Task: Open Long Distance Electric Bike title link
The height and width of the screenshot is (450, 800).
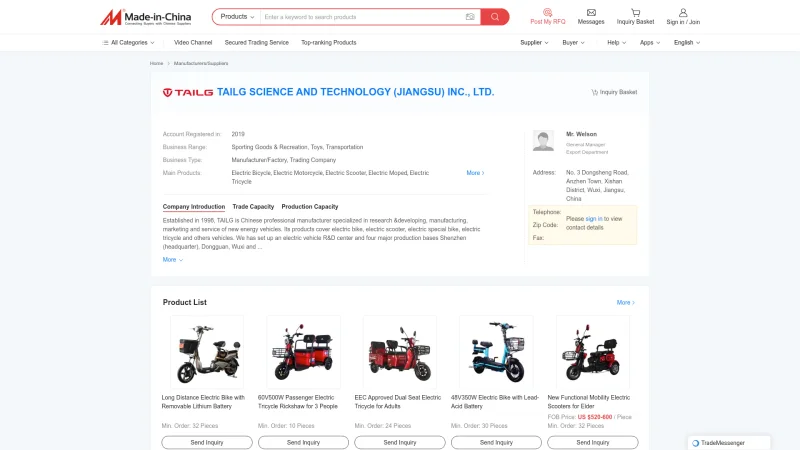Action: (203, 402)
